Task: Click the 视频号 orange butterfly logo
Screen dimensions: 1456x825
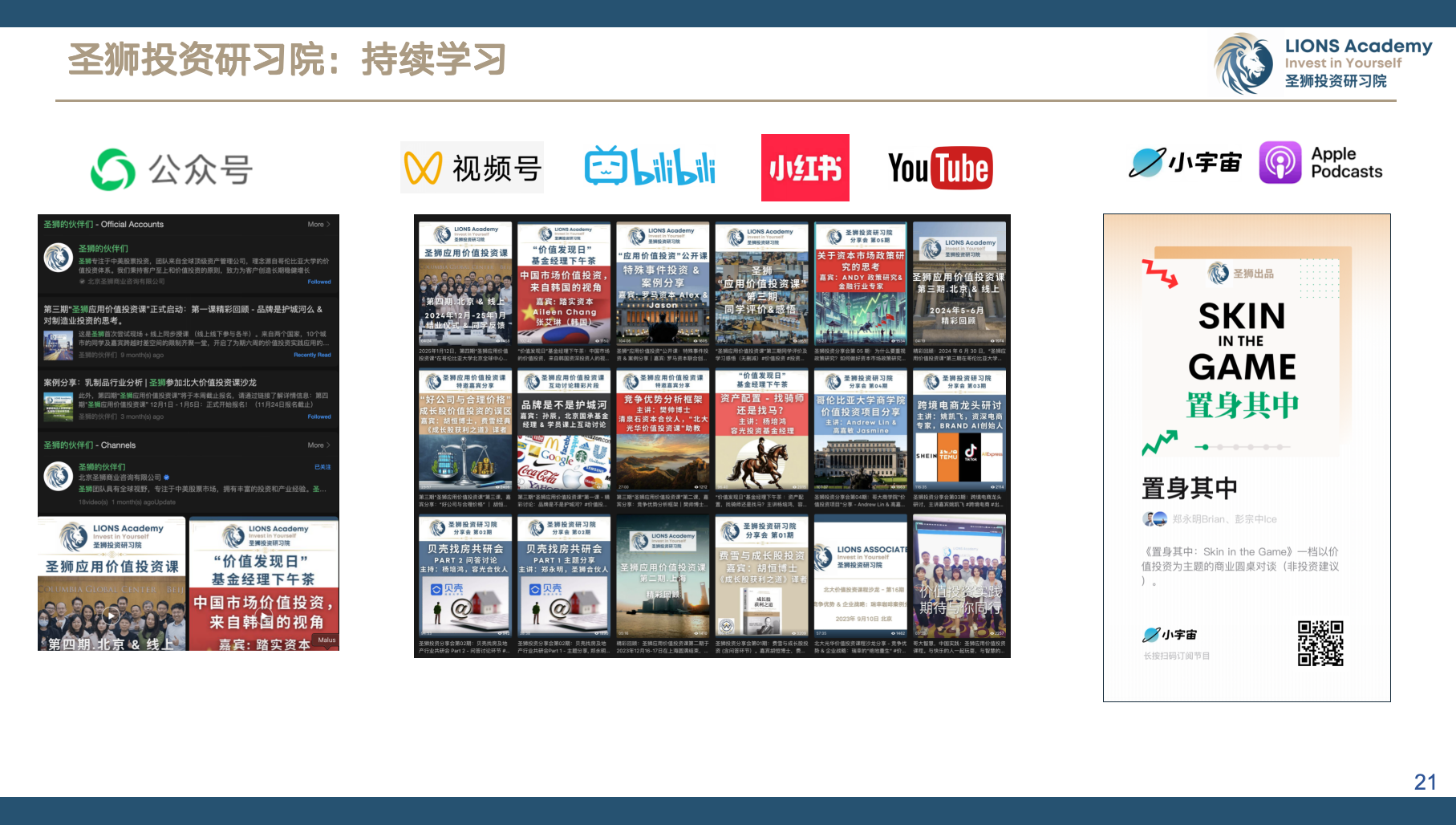Action: click(x=423, y=168)
